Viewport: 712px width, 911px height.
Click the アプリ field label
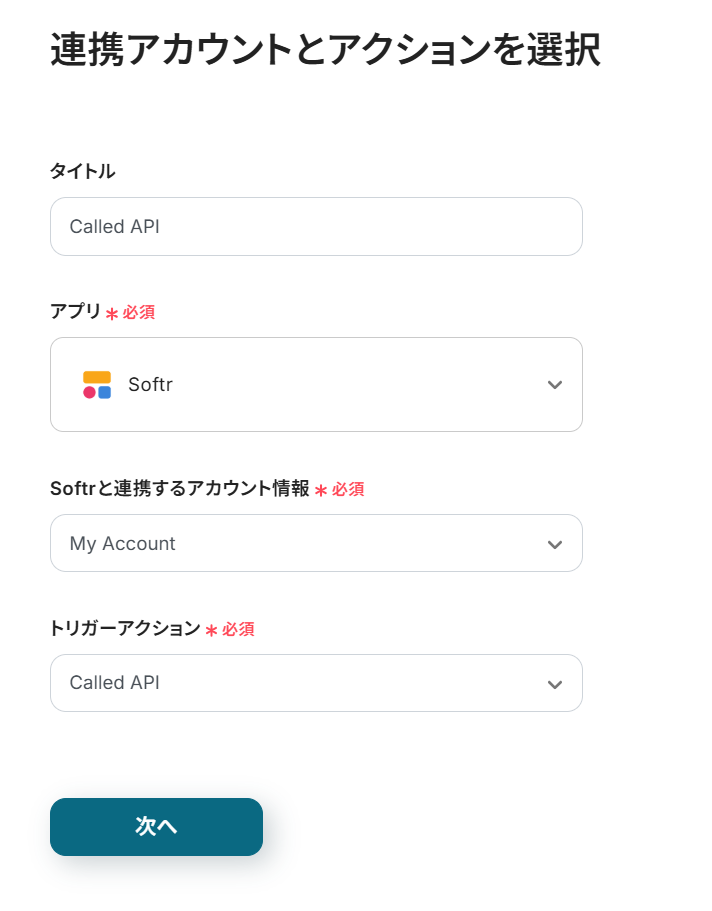coord(76,312)
